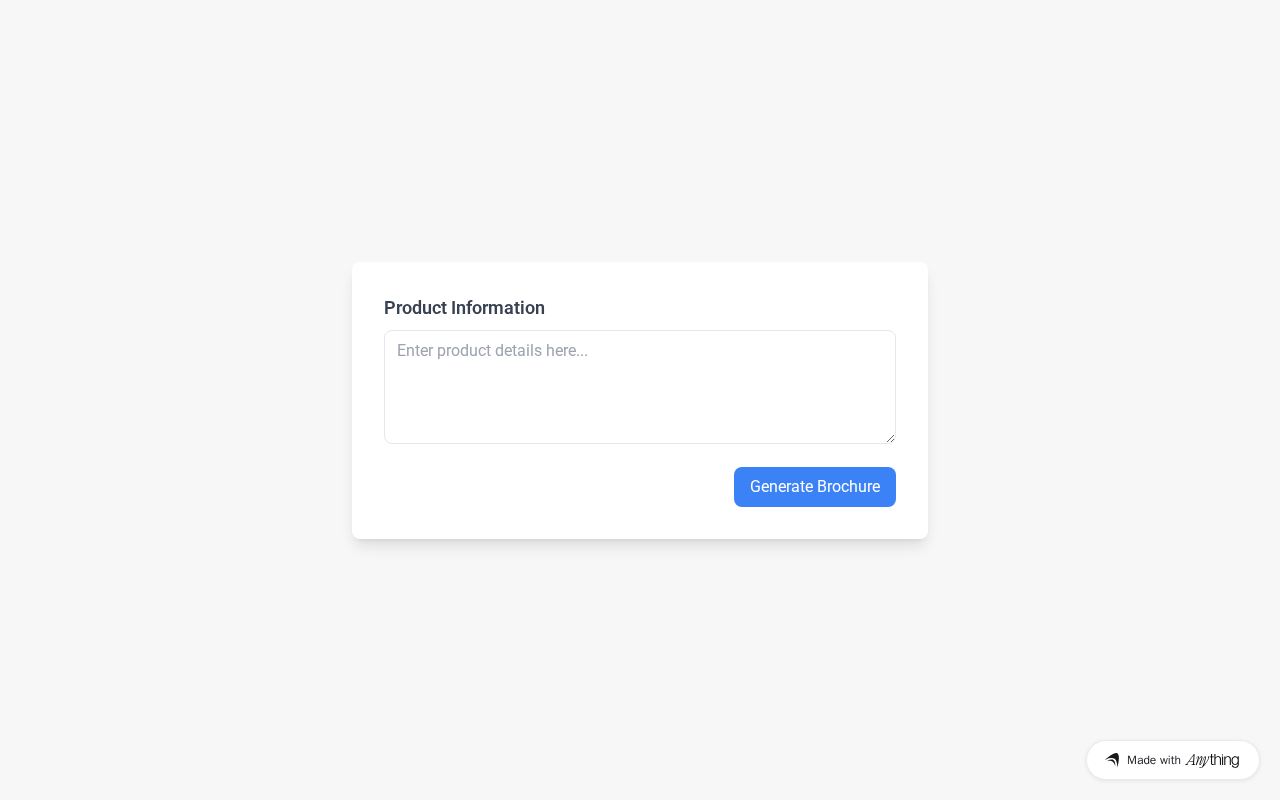Click the bird-shaped logo beside "Made with"

(x=1112, y=760)
